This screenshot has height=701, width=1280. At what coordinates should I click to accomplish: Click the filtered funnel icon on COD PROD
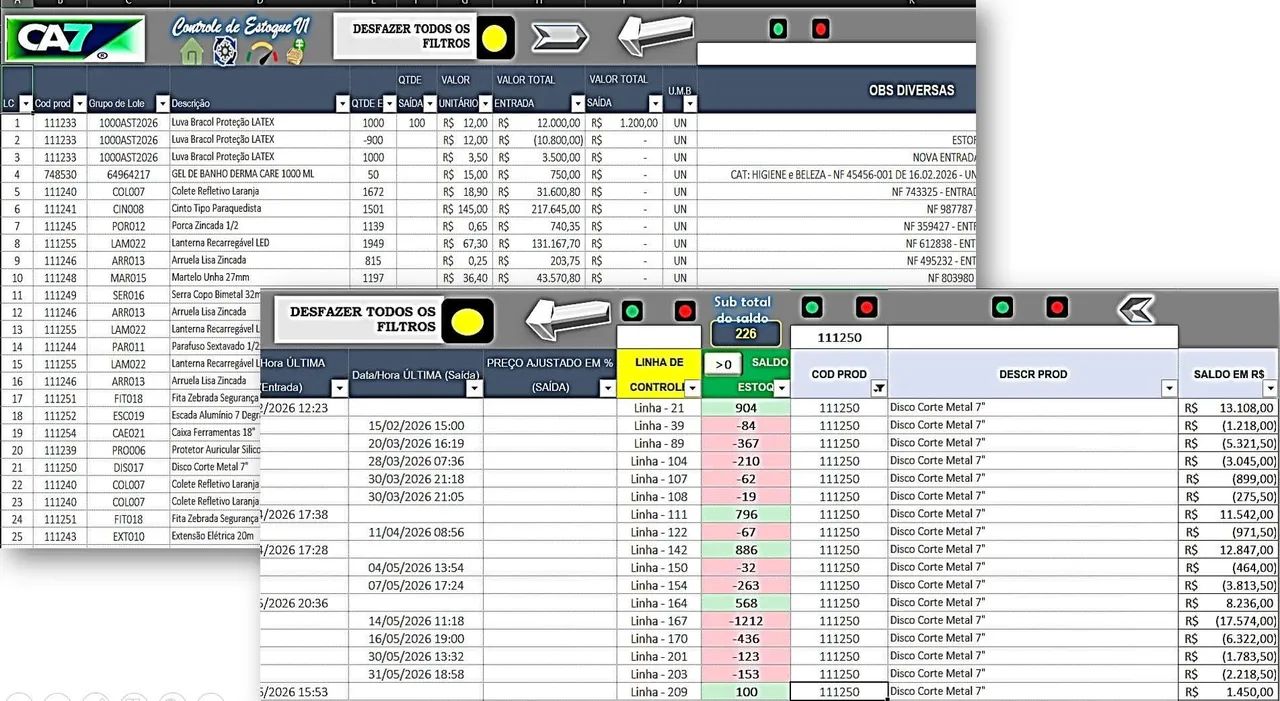click(x=879, y=388)
